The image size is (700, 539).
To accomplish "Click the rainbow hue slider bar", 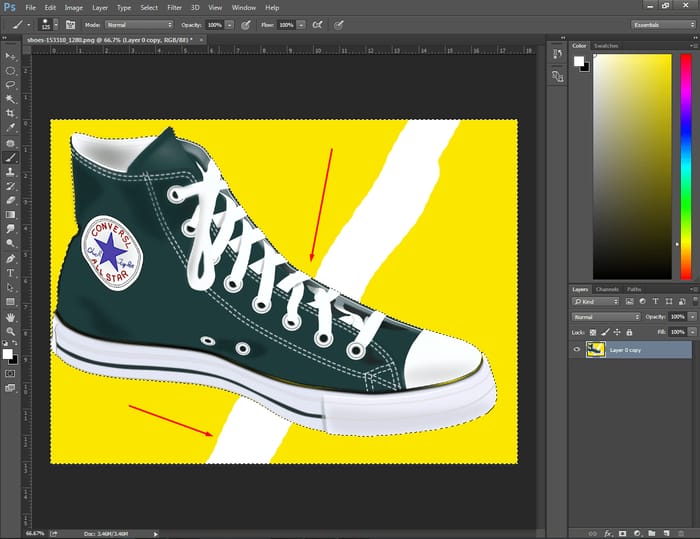I will click(x=686, y=167).
